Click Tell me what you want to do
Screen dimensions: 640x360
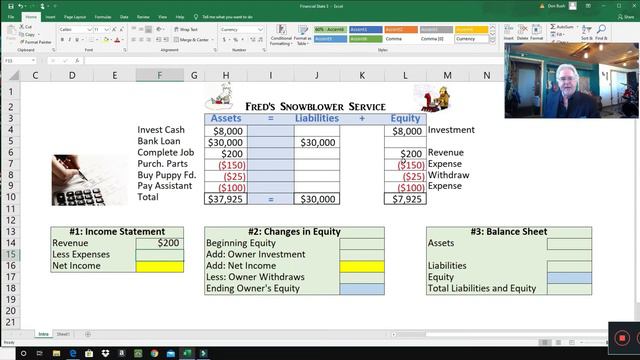pyautogui.click(x=227, y=17)
